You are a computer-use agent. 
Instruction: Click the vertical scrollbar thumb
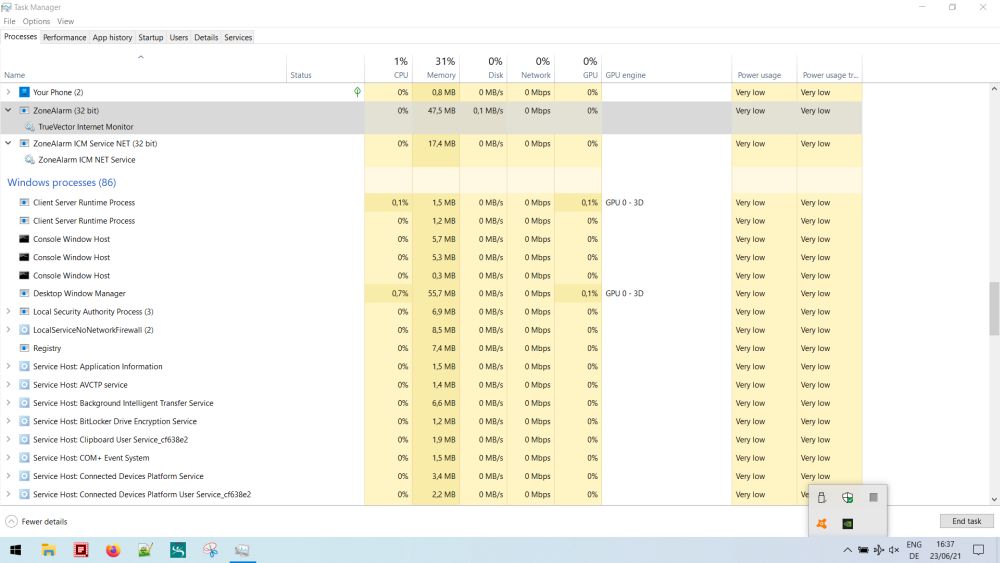coord(994,309)
